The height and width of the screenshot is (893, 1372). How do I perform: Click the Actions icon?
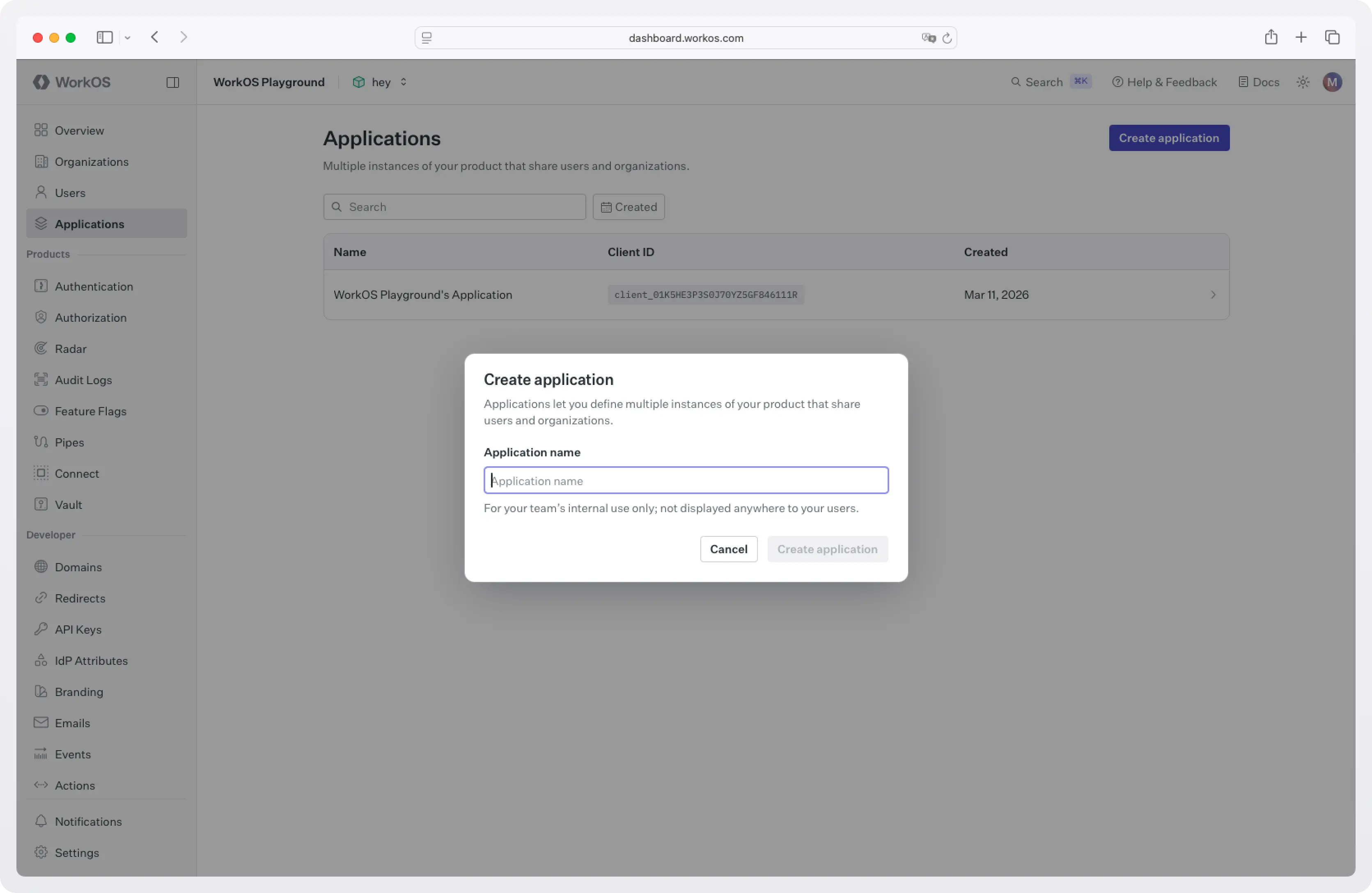(41, 784)
